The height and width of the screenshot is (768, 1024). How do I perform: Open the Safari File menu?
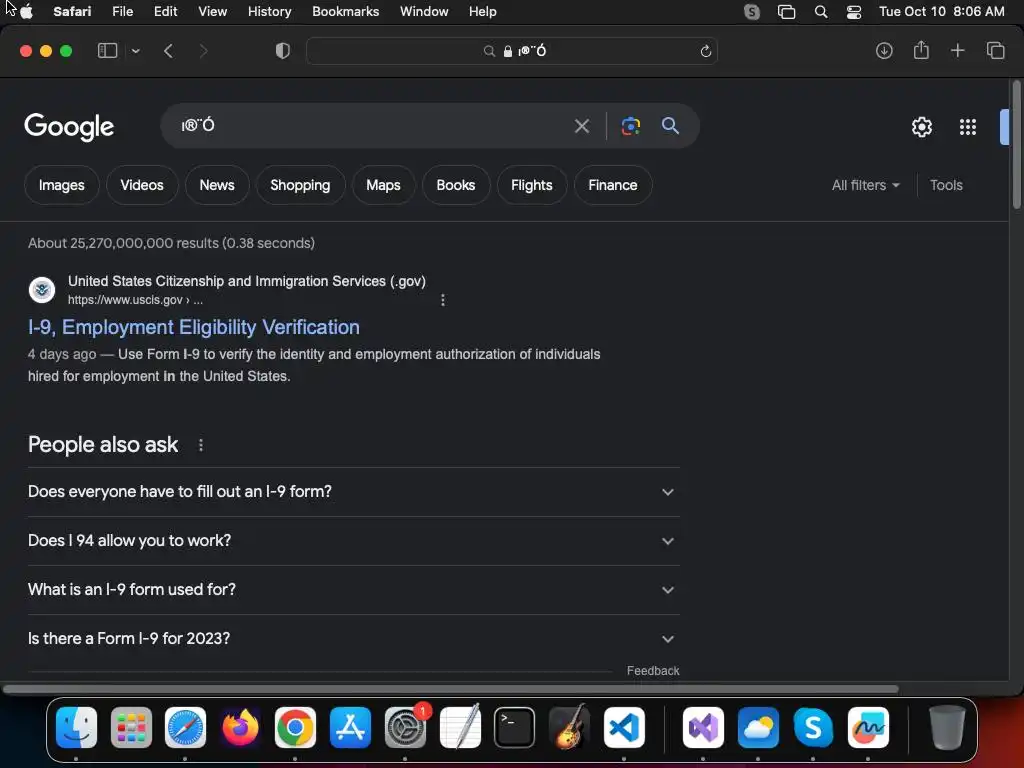[x=122, y=12]
